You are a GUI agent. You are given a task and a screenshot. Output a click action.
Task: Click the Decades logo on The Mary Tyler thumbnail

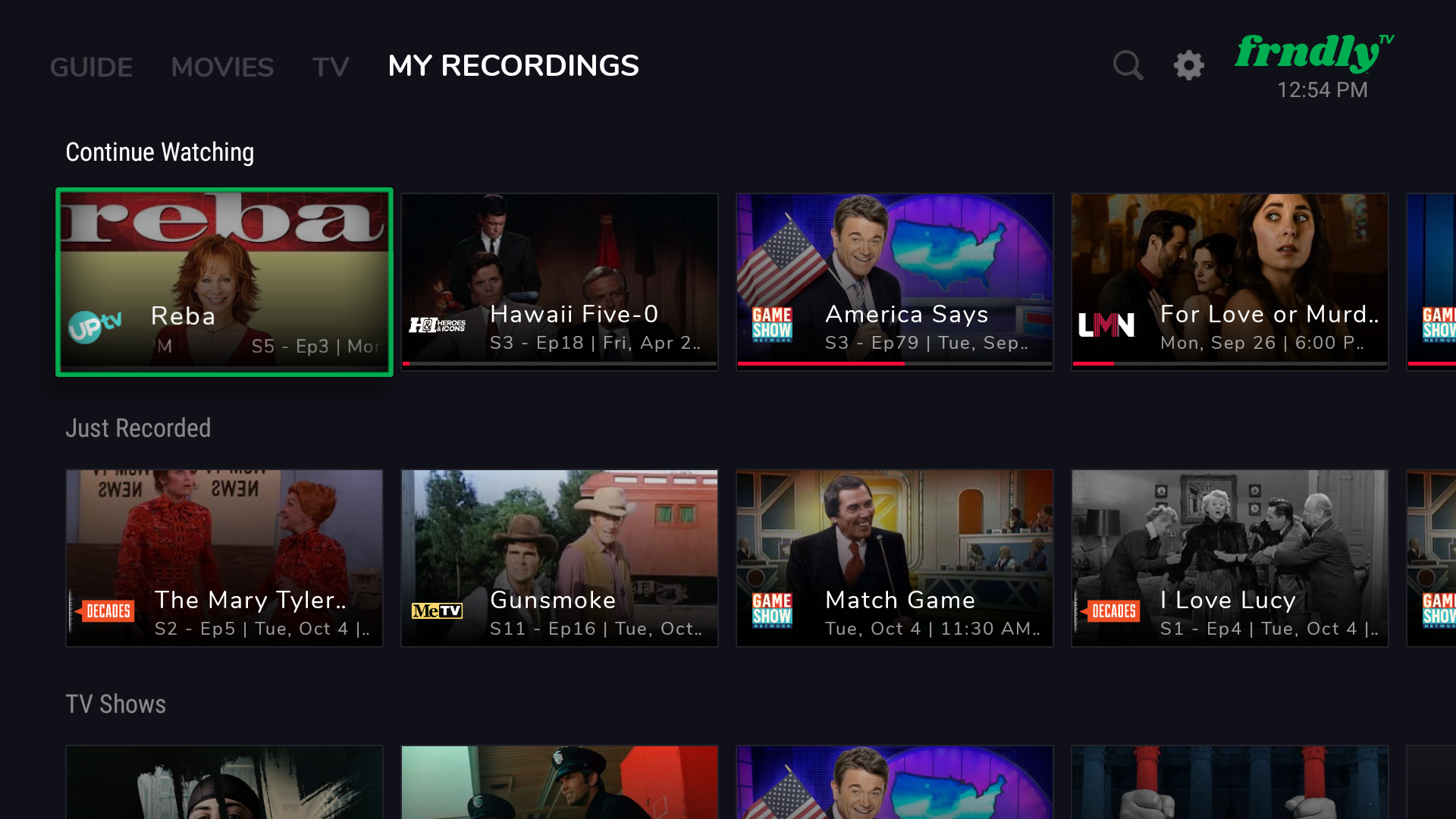click(x=107, y=610)
